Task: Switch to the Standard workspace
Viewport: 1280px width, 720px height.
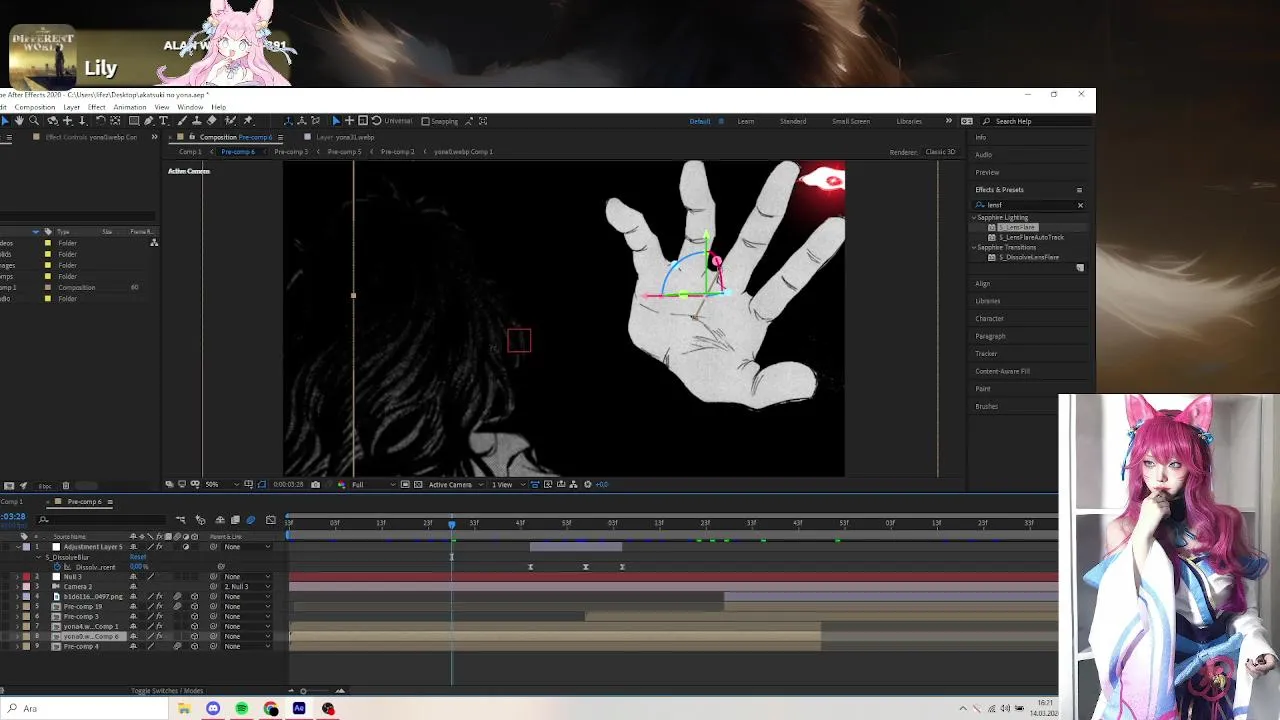Action: [x=793, y=121]
